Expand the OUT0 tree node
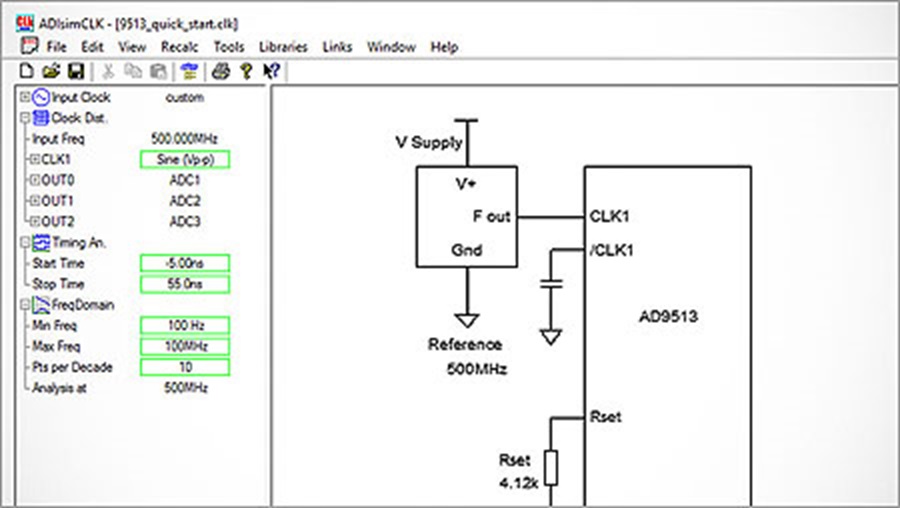 [34, 180]
